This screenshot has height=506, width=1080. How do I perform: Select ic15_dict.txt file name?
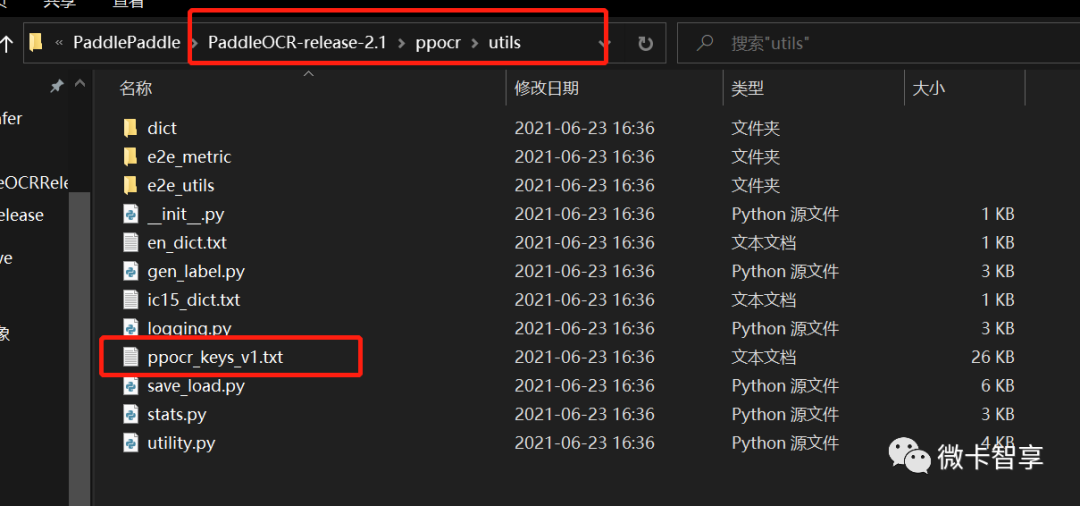pyautogui.click(x=194, y=299)
